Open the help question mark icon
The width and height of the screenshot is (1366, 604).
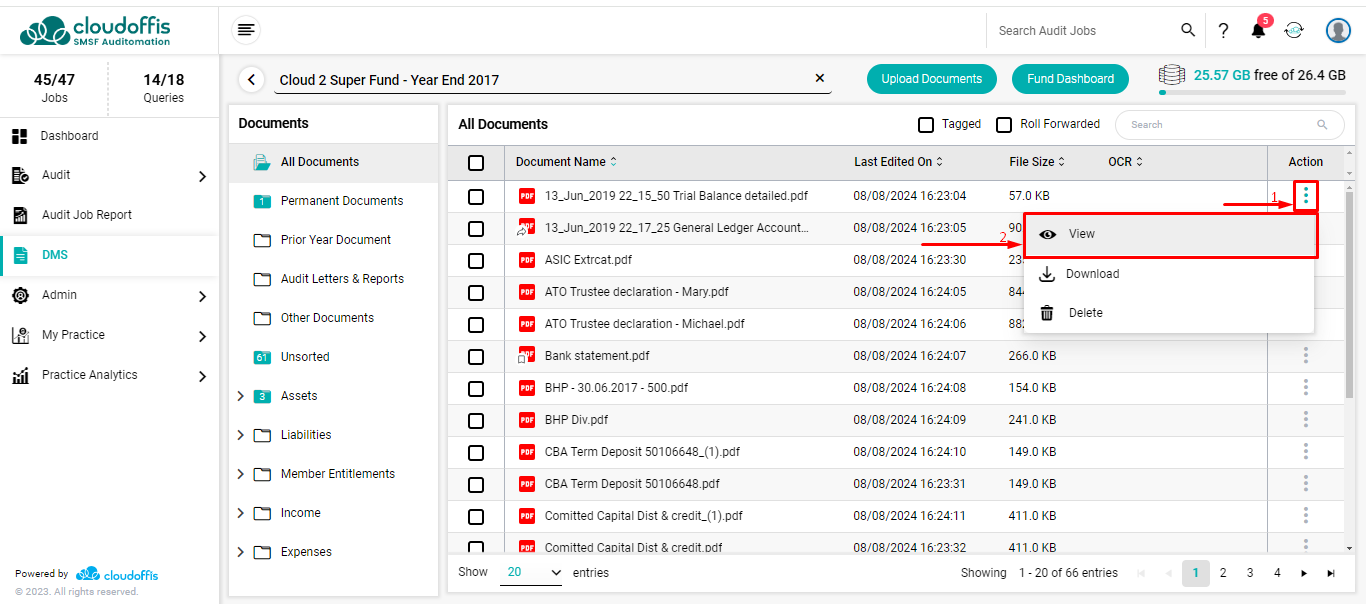point(1223,30)
